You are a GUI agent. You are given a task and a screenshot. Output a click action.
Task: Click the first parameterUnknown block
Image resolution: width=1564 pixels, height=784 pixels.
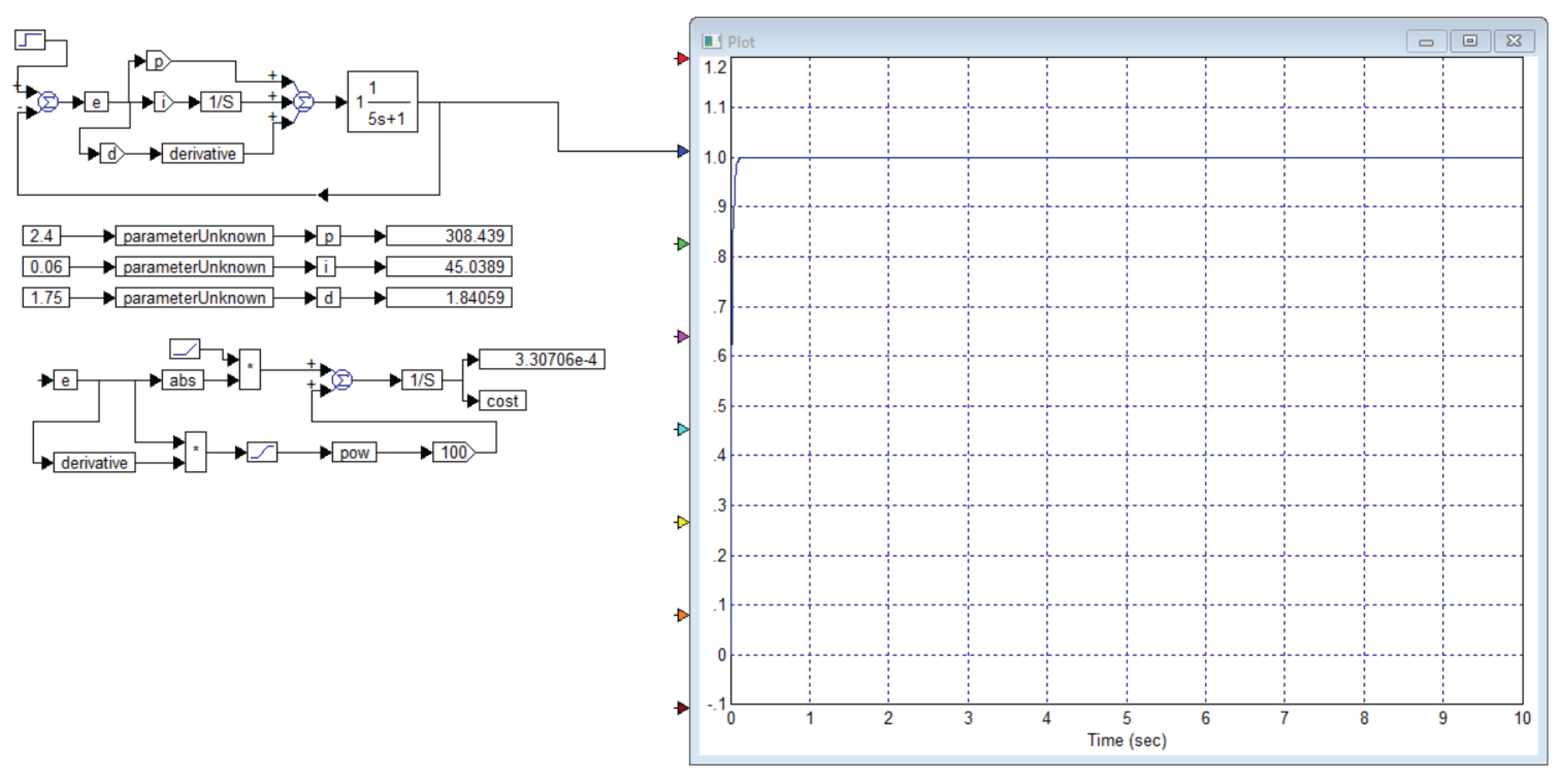coord(194,236)
